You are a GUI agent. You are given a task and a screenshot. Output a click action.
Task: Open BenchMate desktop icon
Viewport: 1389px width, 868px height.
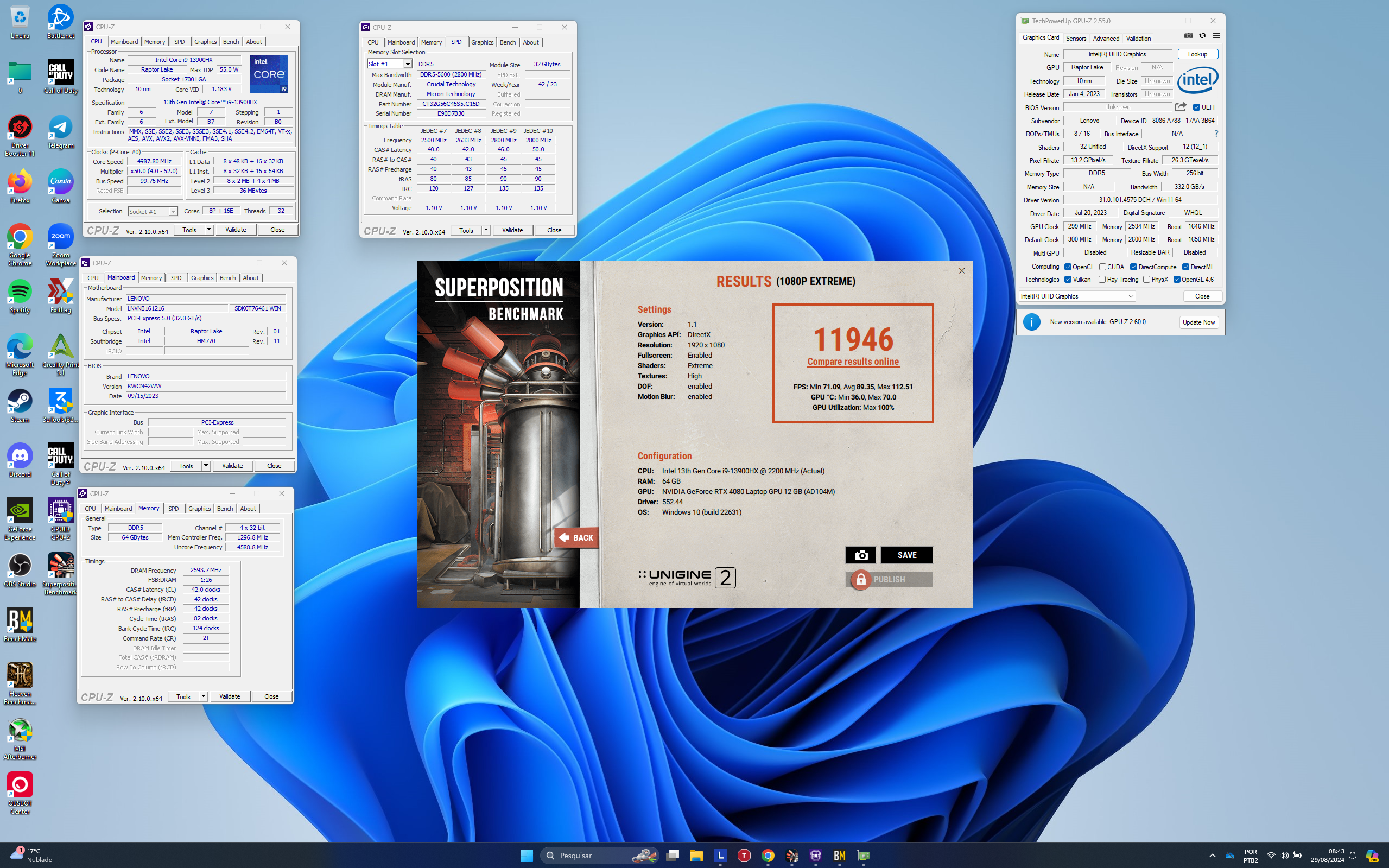click(20, 625)
